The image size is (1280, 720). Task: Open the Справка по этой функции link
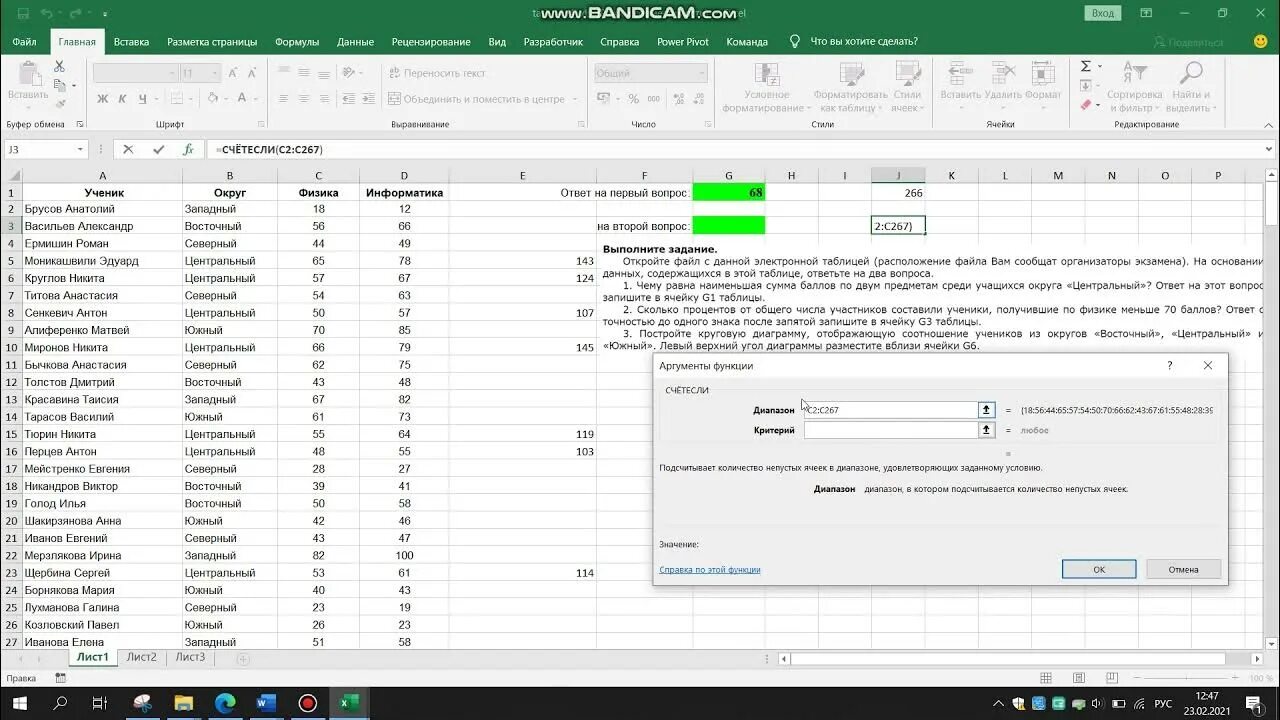click(x=710, y=570)
